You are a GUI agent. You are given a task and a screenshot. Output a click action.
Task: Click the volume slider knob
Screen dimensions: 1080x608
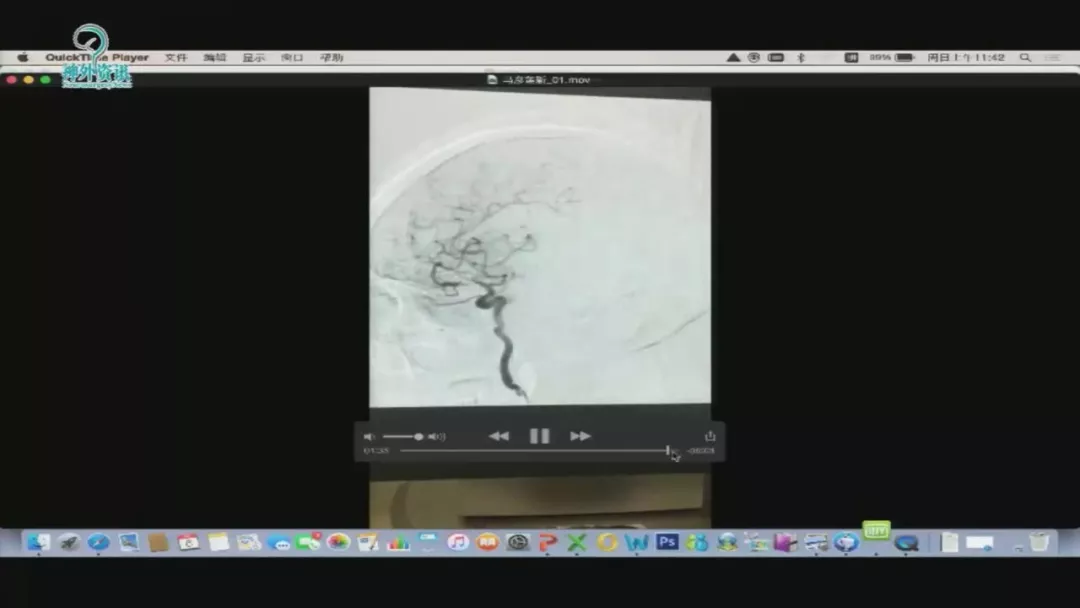tap(418, 437)
